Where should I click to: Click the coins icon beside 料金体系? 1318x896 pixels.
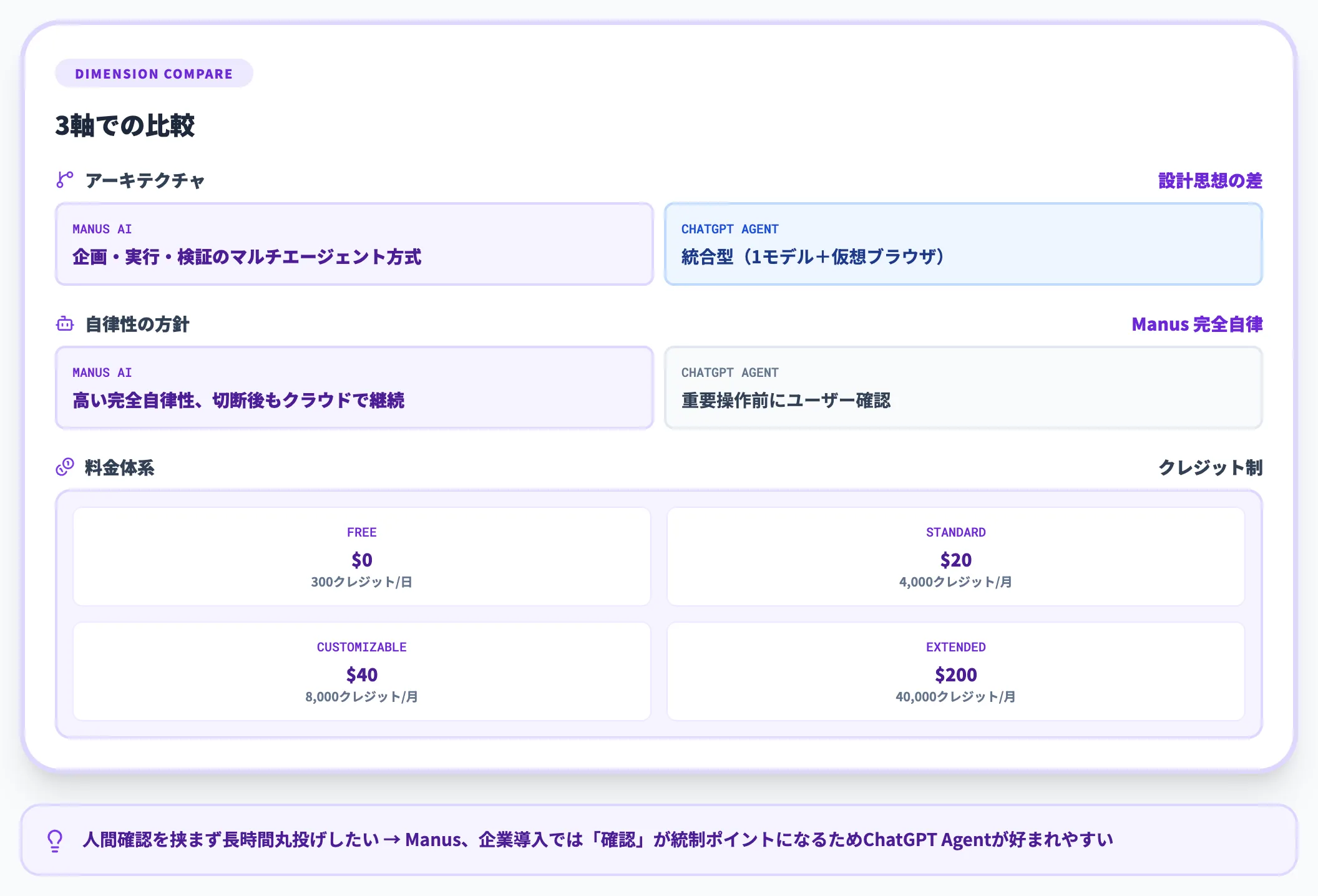coord(65,467)
